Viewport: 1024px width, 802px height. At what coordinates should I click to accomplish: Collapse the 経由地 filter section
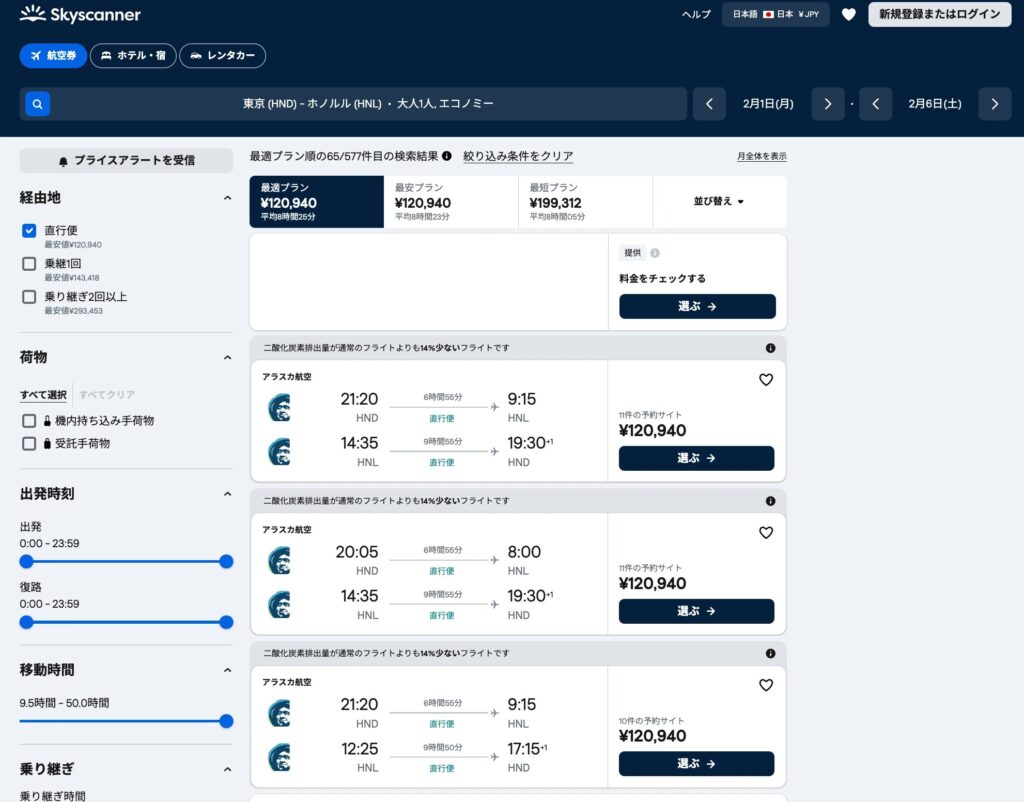tap(227, 198)
